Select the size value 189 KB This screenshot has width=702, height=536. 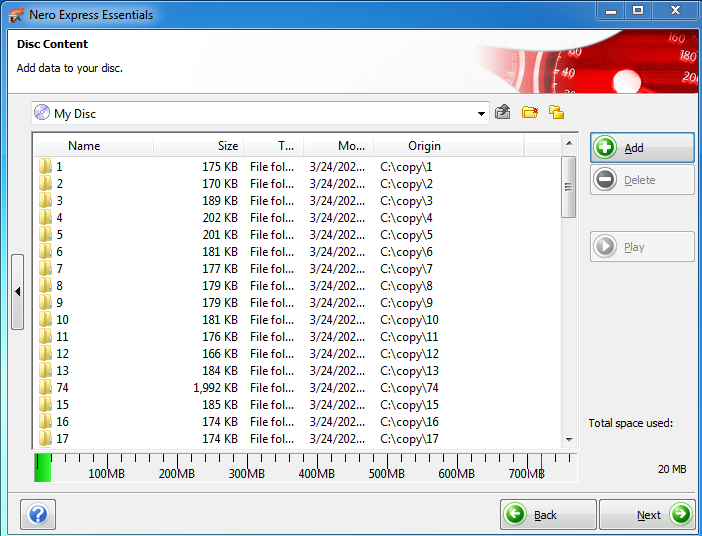(x=220, y=201)
